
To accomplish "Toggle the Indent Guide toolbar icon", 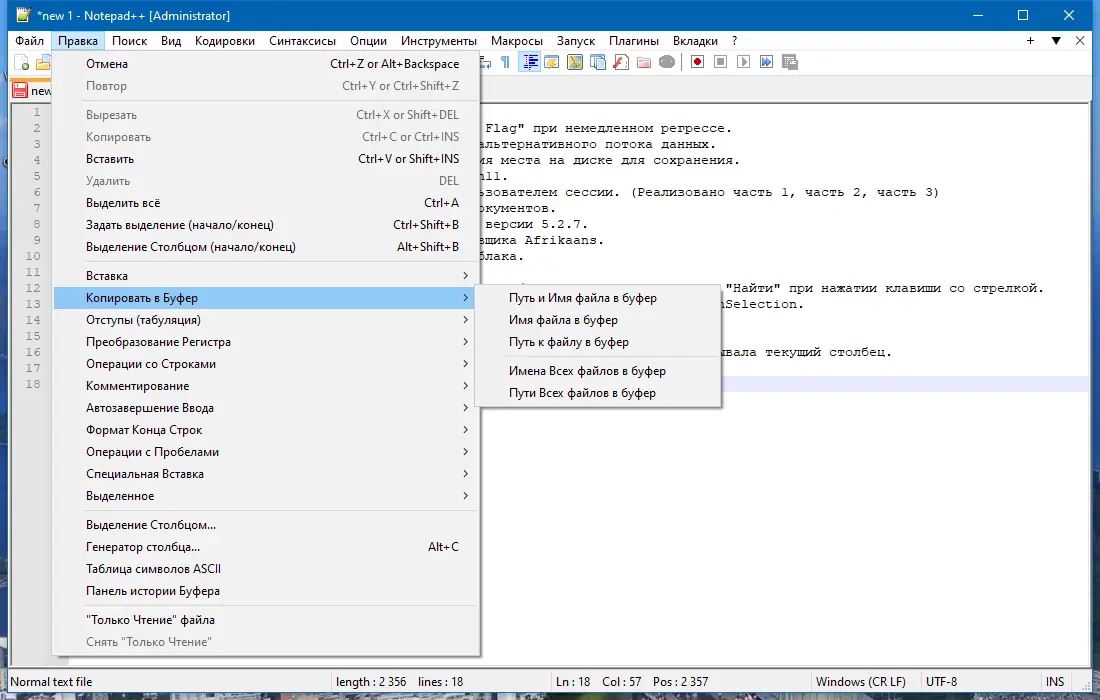I will point(530,62).
